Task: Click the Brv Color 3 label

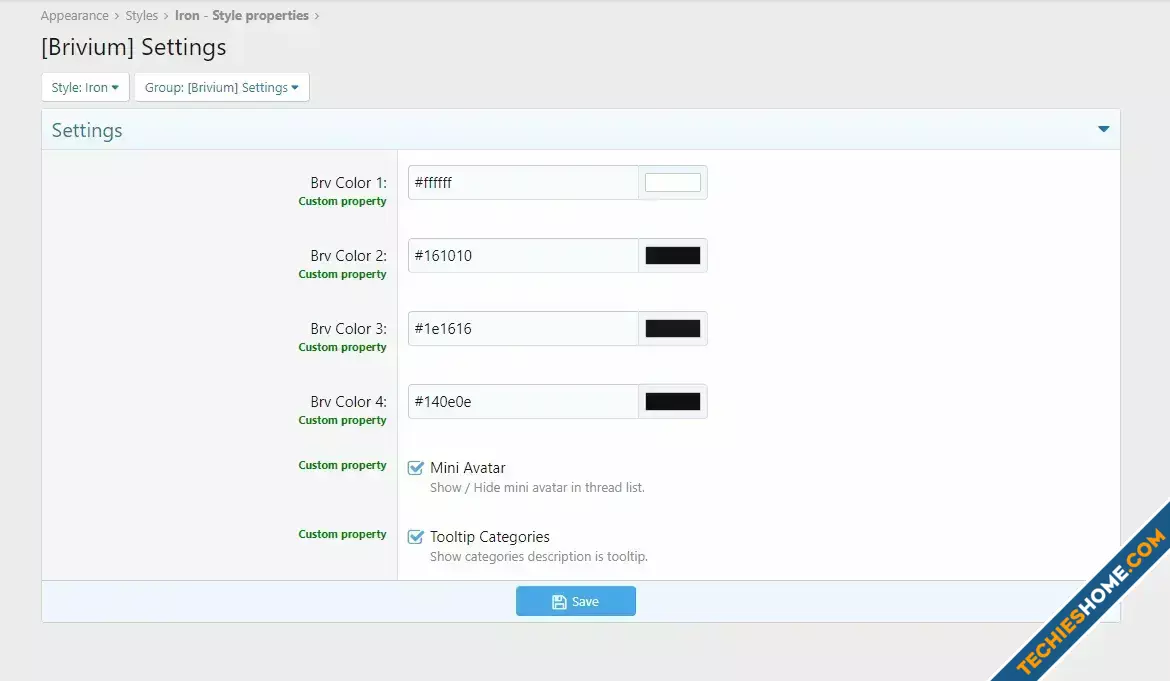Action: pyautogui.click(x=348, y=329)
